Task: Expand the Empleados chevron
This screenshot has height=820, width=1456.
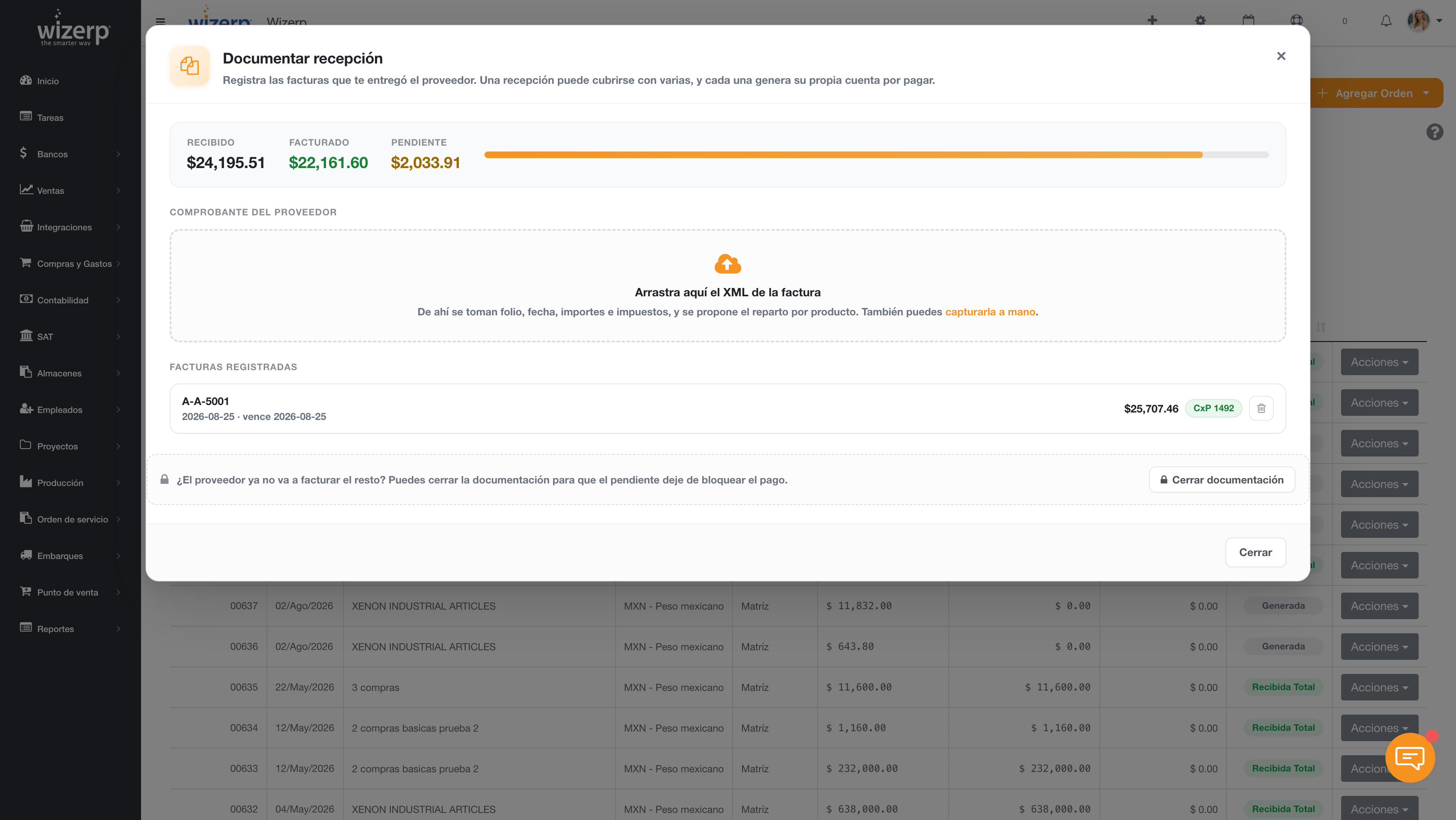Action: [x=118, y=410]
